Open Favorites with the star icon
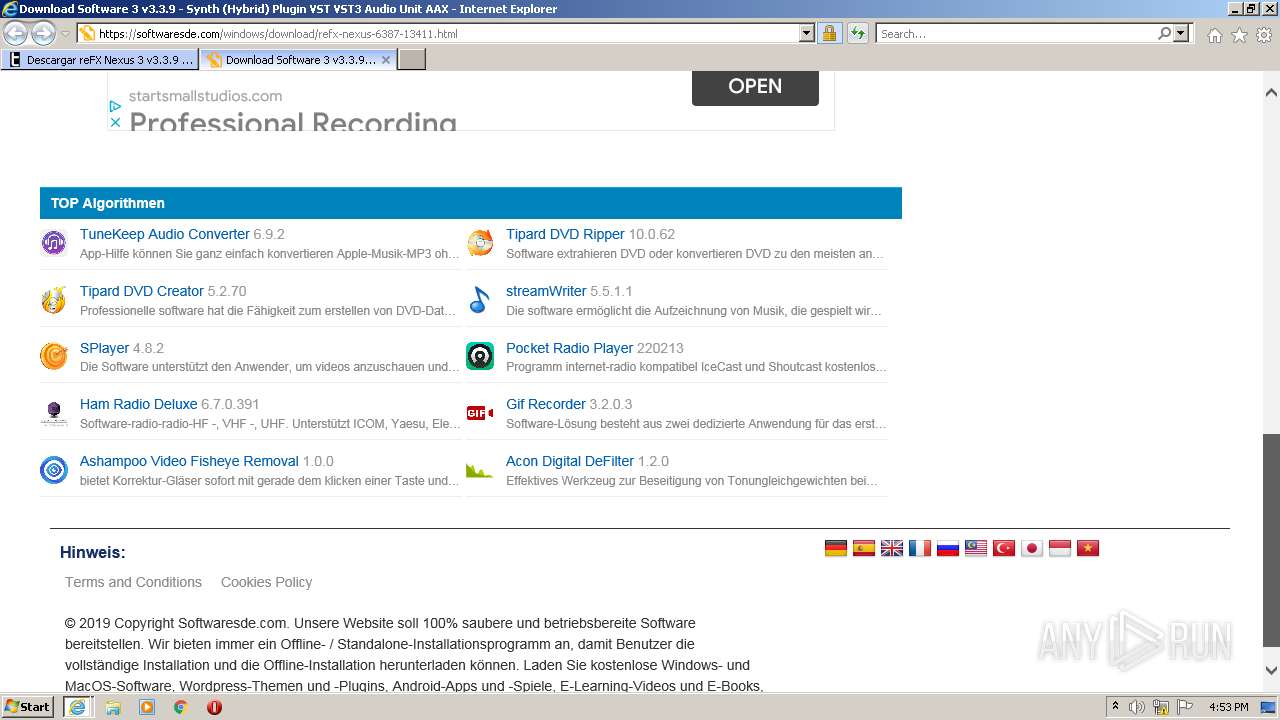Image resolution: width=1280 pixels, height=720 pixels. [x=1239, y=35]
